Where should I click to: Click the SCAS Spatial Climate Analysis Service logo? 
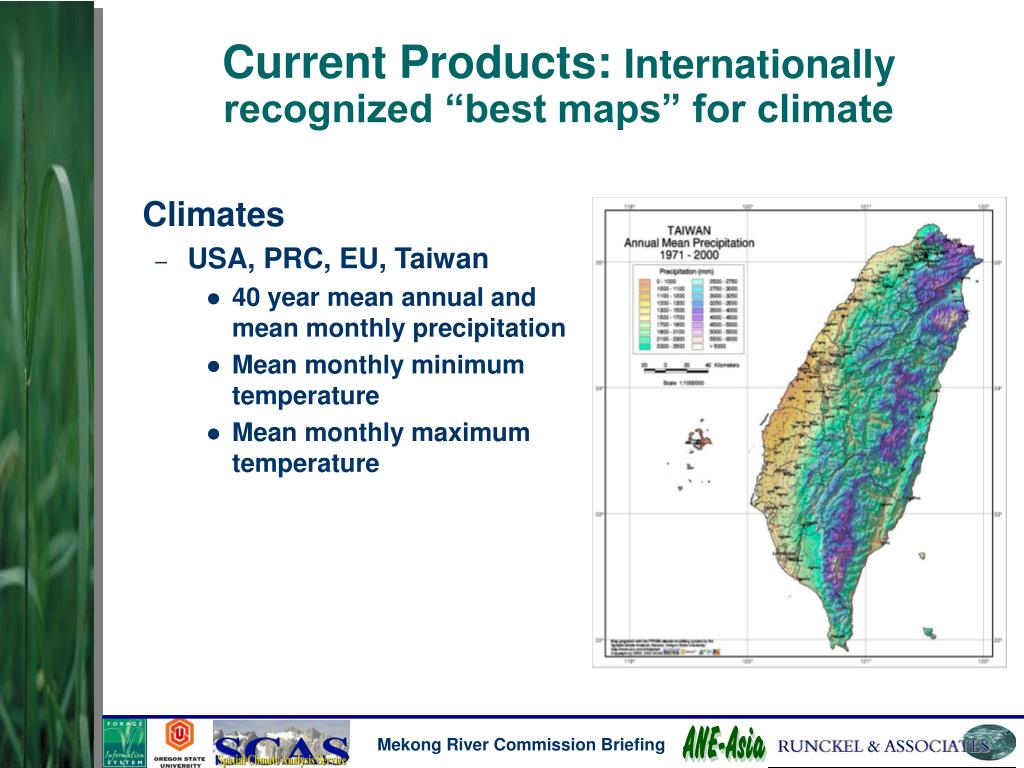pos(281,744)
